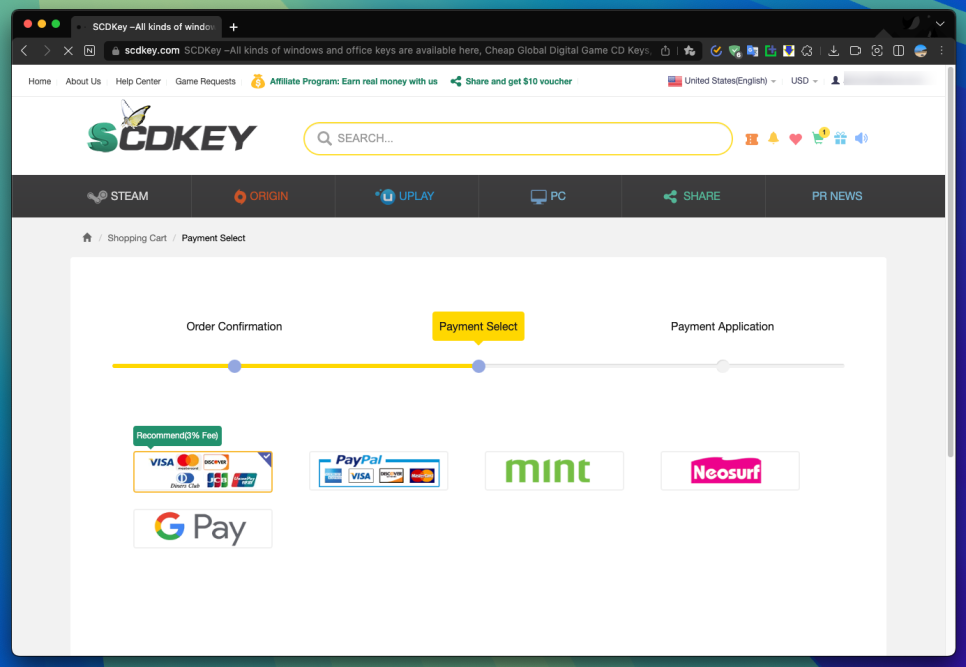The height and width of the screenshot is (667, 966).
Task: Open browser downloads icon
Action: click(x=834, y=51)
